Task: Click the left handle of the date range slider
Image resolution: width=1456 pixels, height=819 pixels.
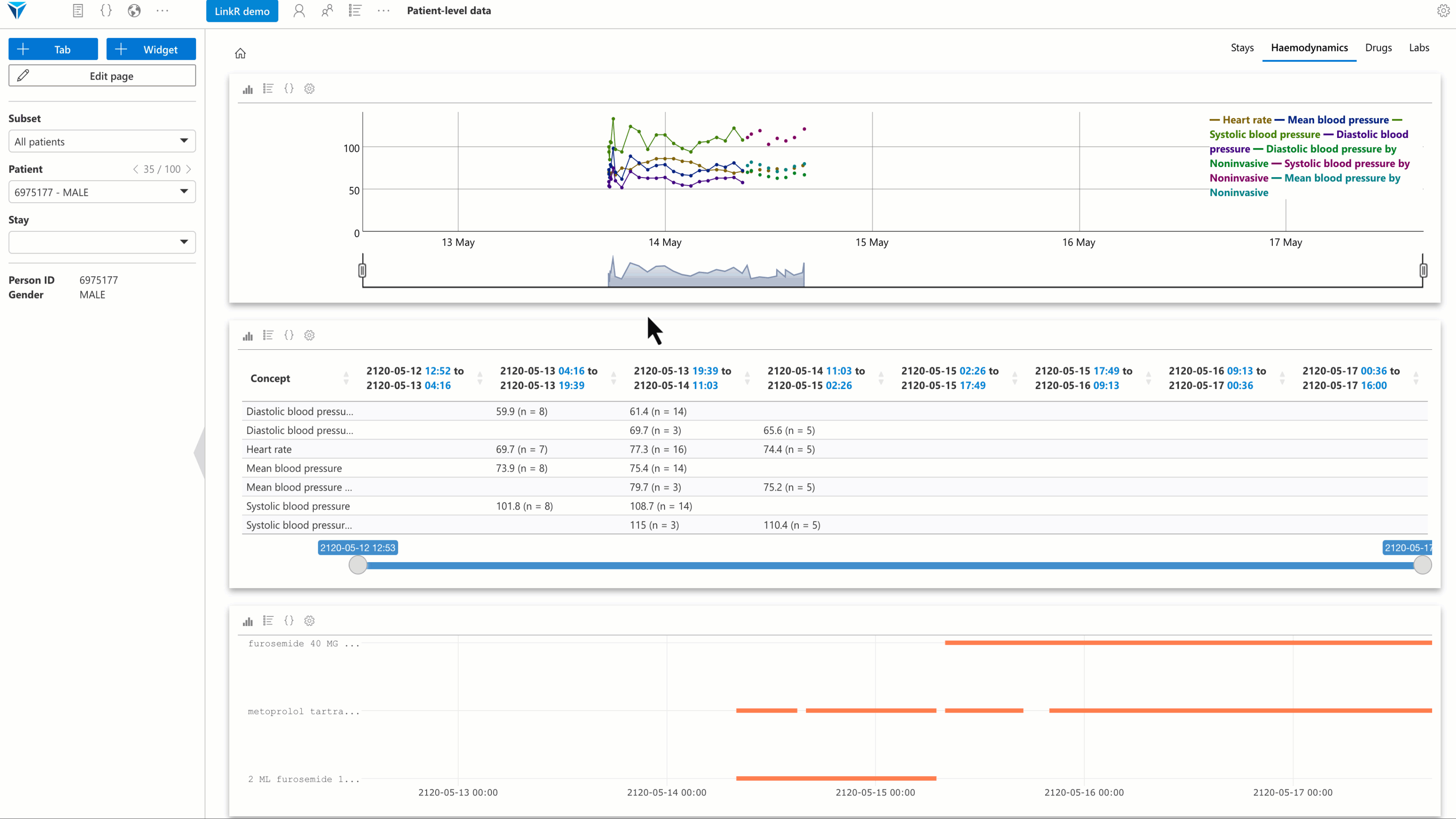Action: tap(357, 565)
